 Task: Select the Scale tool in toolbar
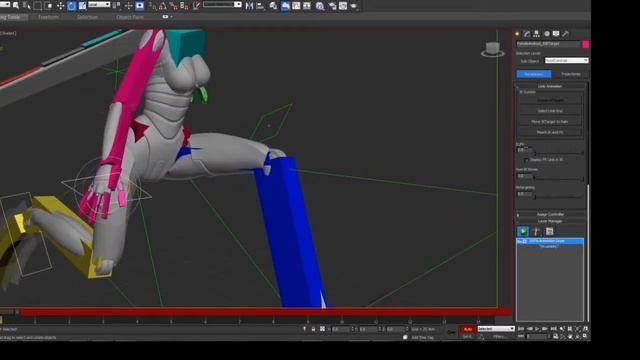pyautogui.click(x=82, y=6)
